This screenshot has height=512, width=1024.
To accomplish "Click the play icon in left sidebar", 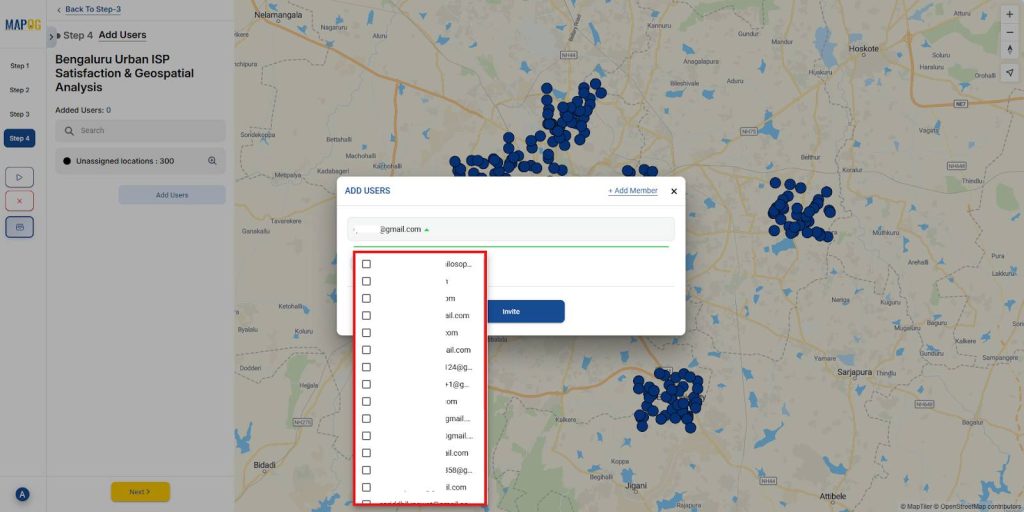I will pyautogui.click(x=19, y=176).
